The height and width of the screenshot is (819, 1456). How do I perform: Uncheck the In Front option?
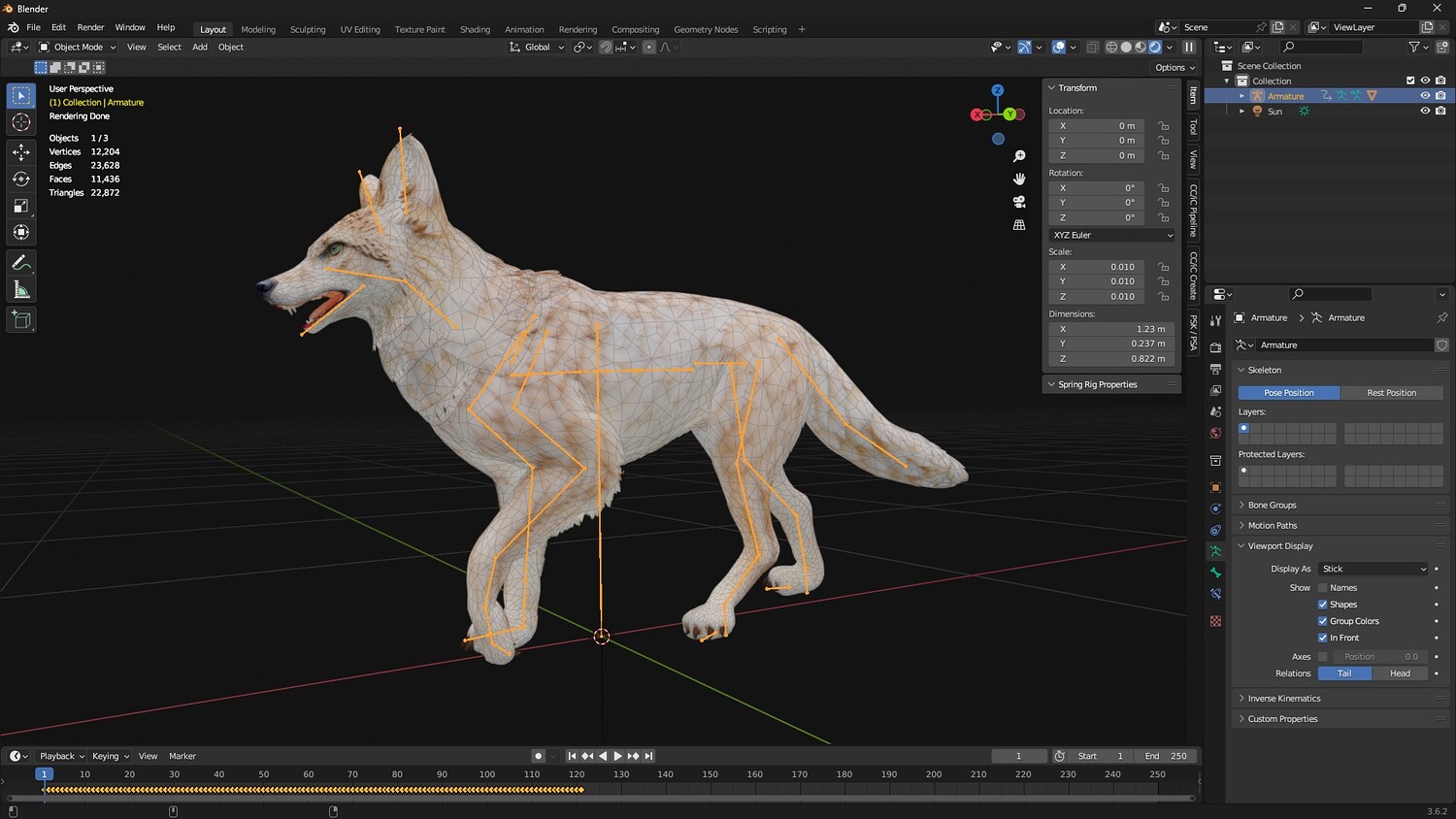pyautogui.click(x=1322, y=638)
